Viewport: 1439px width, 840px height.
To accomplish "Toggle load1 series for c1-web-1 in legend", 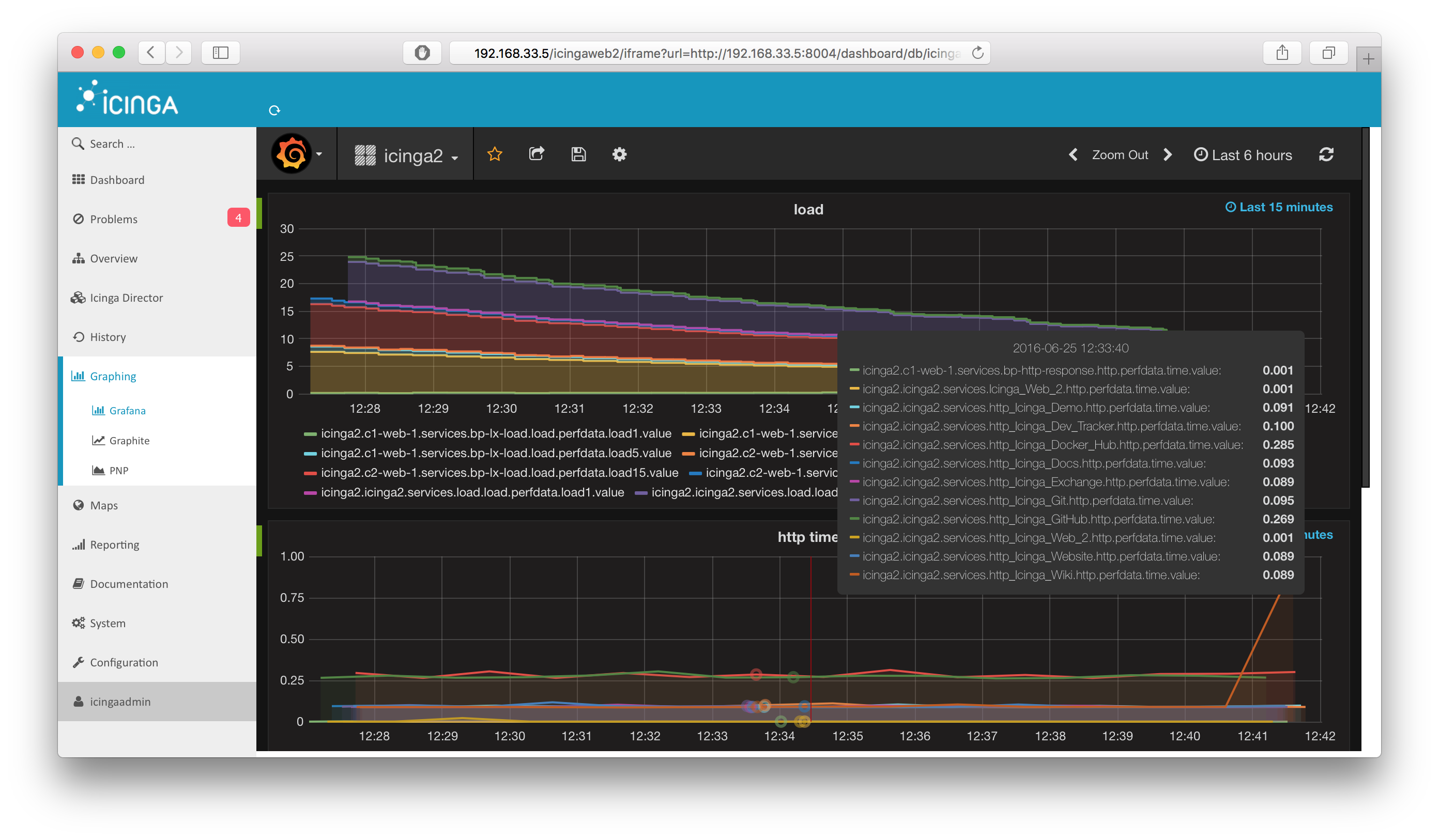I will tap(495, 434).
